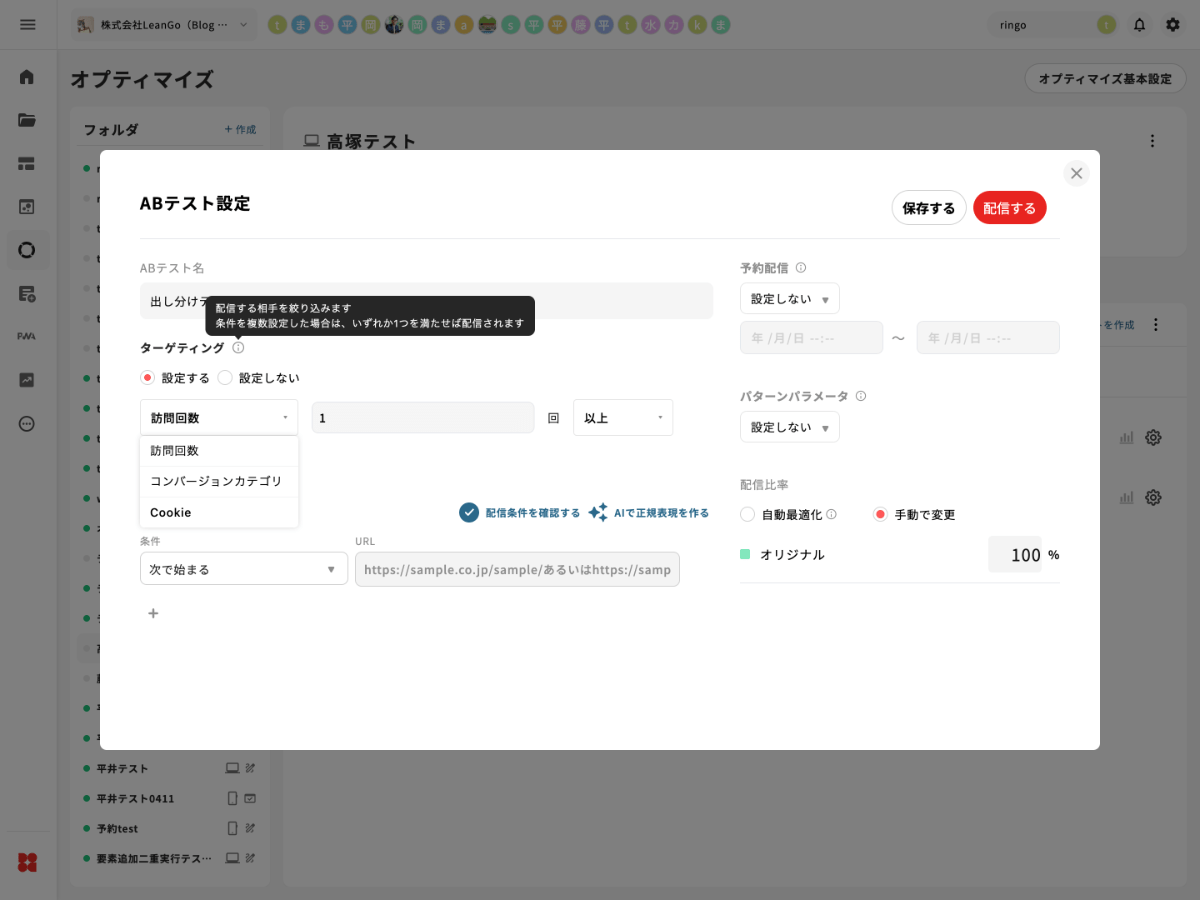
Task: Open the PWA icon in sidebar
Action: point(27,336)
